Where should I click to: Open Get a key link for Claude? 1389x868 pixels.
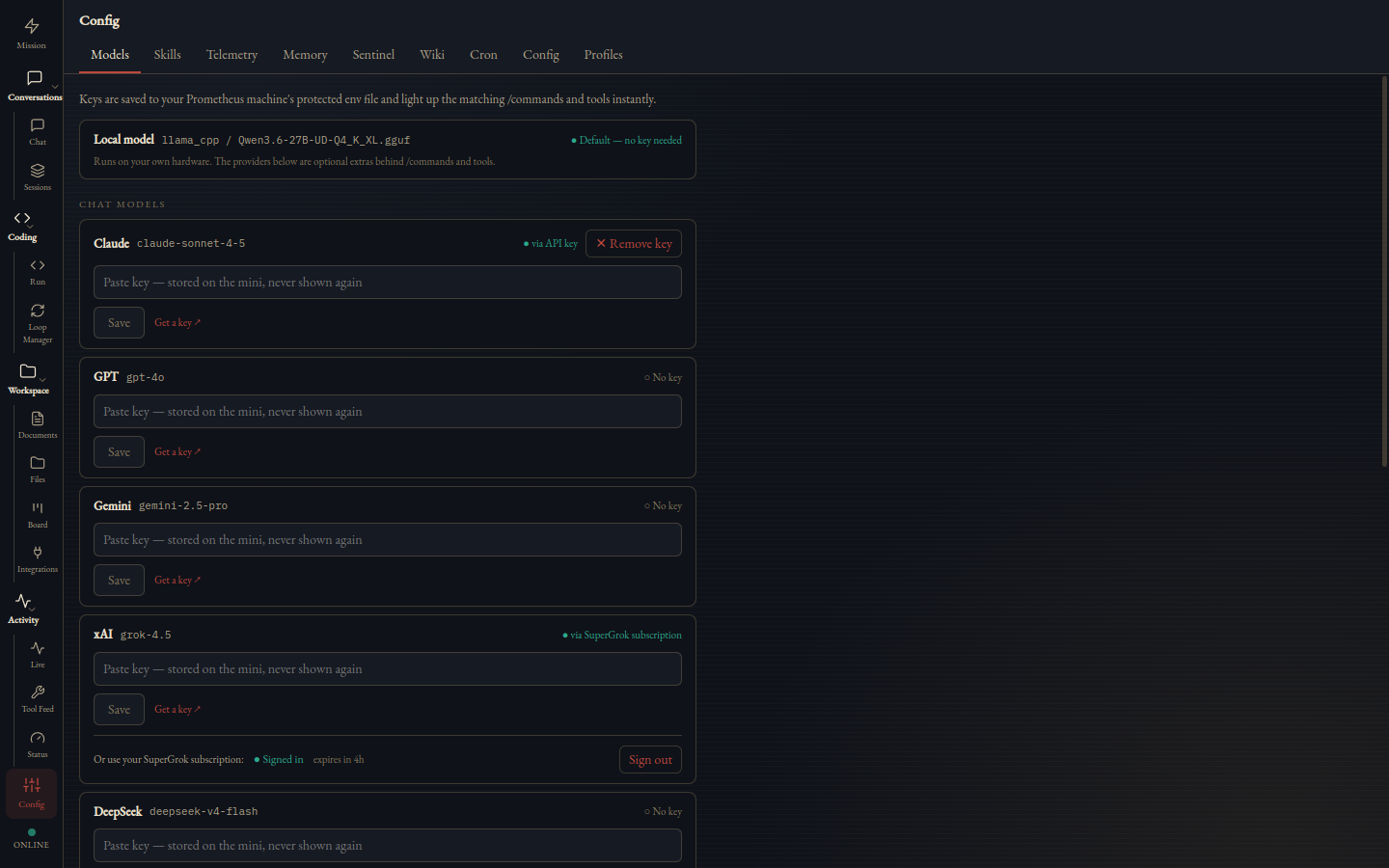pyautogui.click(x=177, y=323)
